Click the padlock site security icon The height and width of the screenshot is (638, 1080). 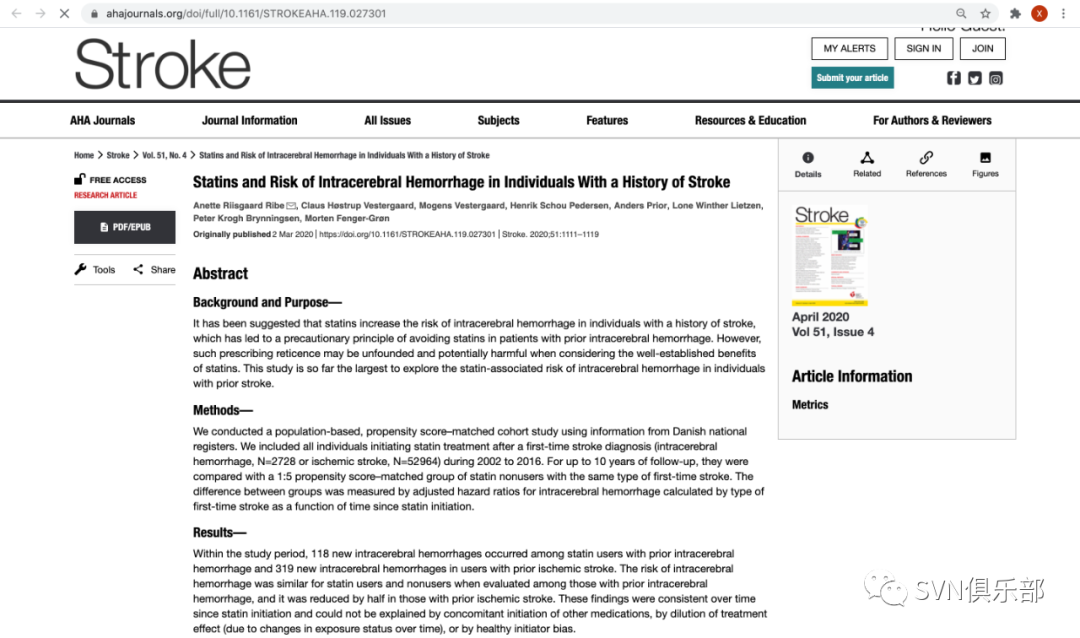94,13
